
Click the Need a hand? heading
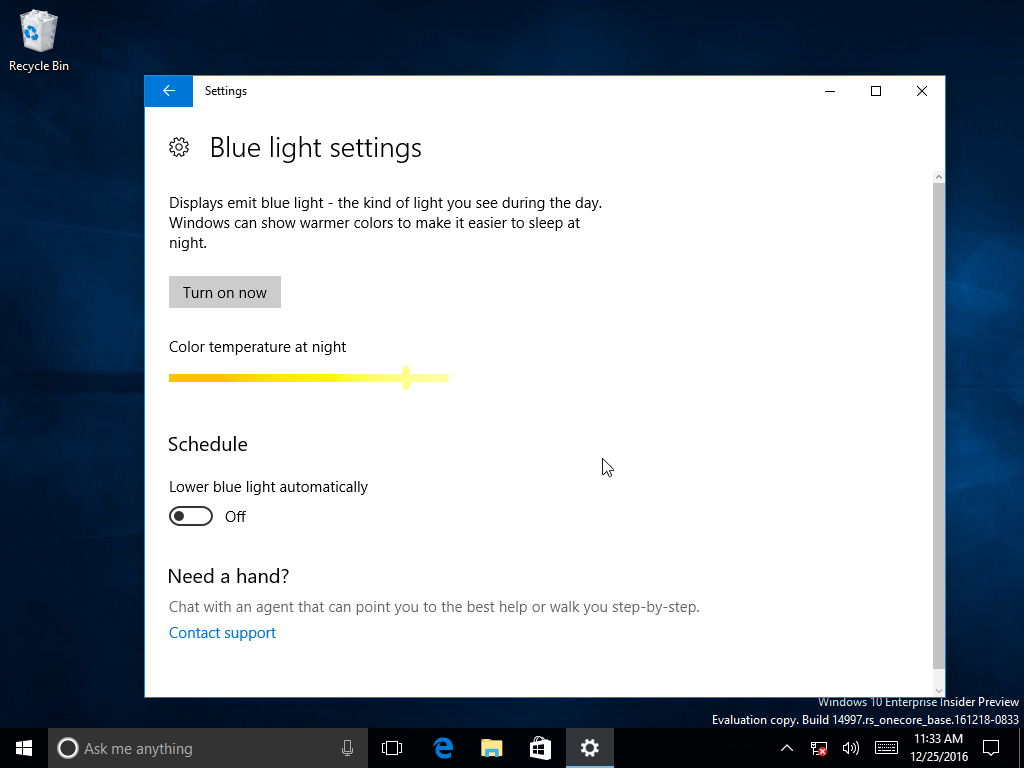tap(228, 576)
